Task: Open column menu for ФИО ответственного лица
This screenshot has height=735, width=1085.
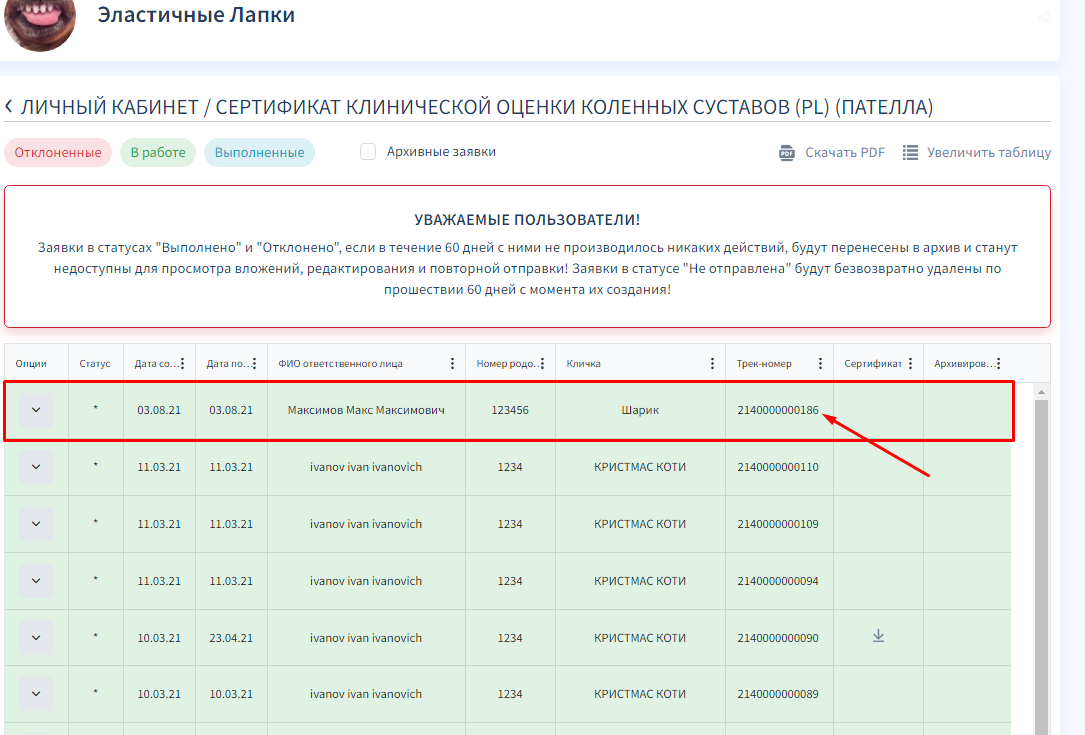Action: coord(452,364)
